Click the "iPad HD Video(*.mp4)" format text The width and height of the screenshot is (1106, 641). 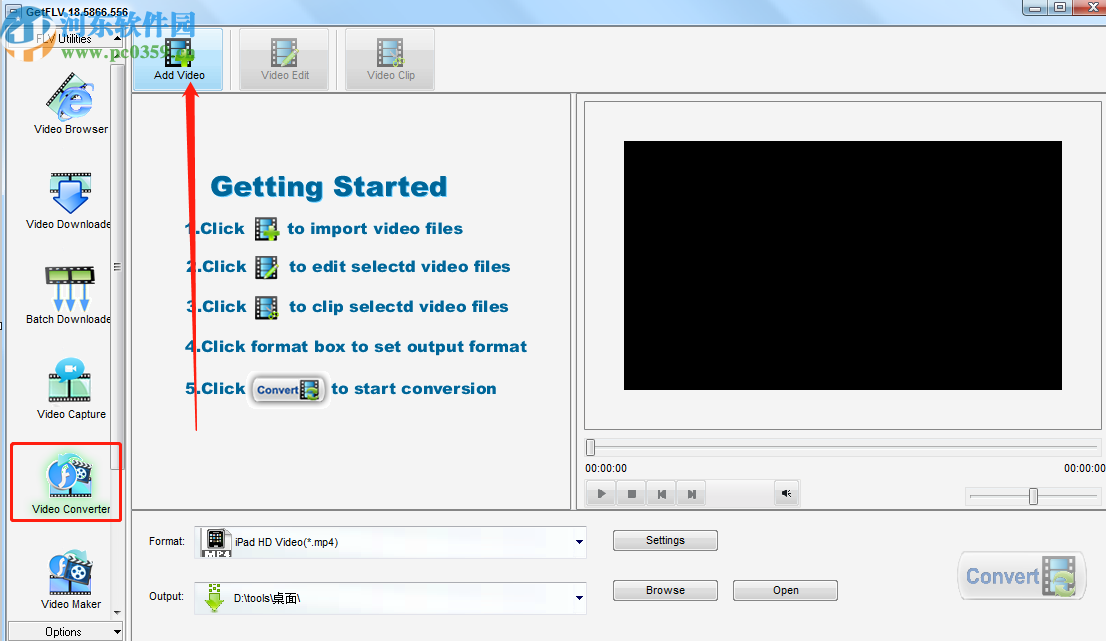point(286,542)
